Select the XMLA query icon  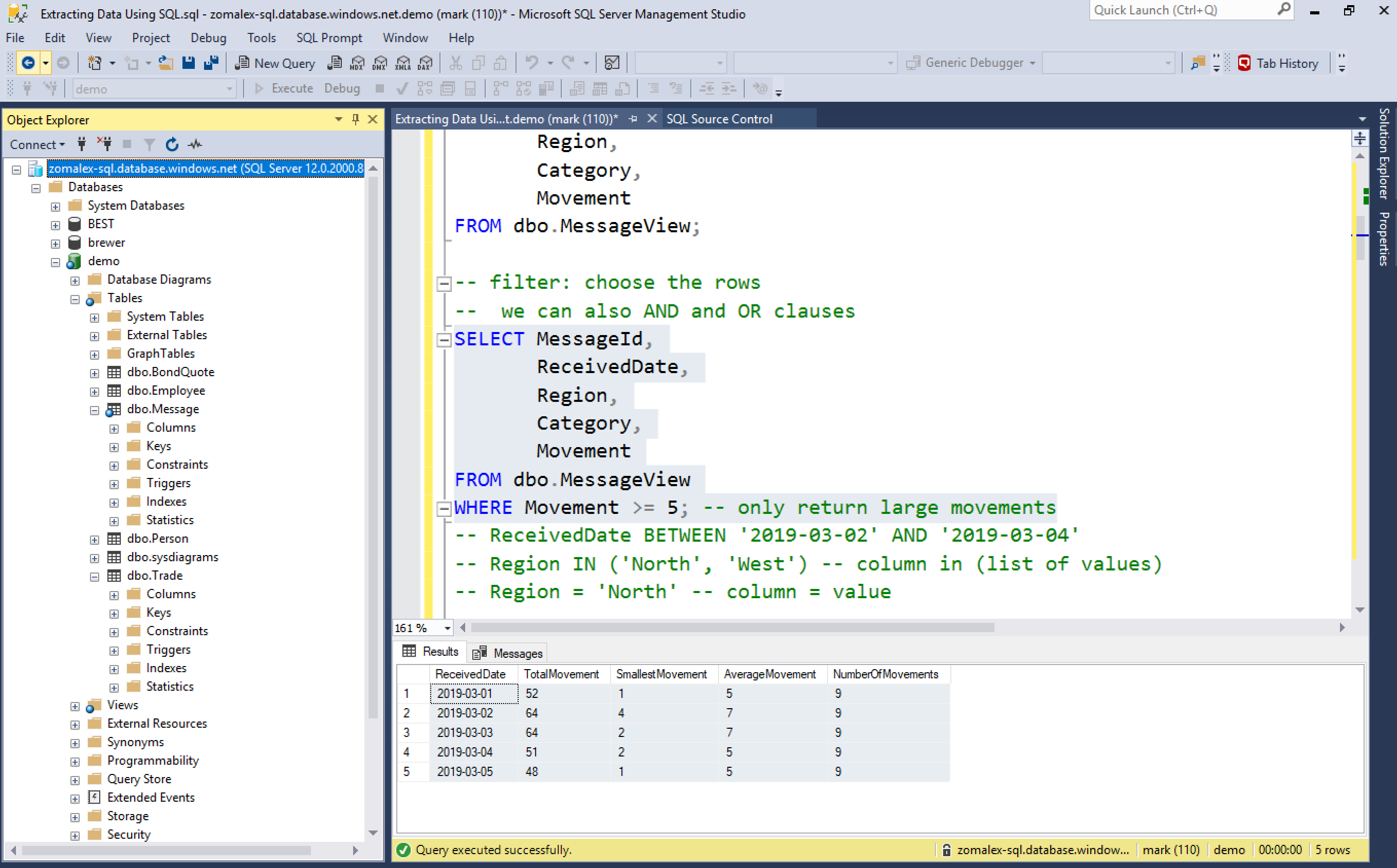coord(402,63)
